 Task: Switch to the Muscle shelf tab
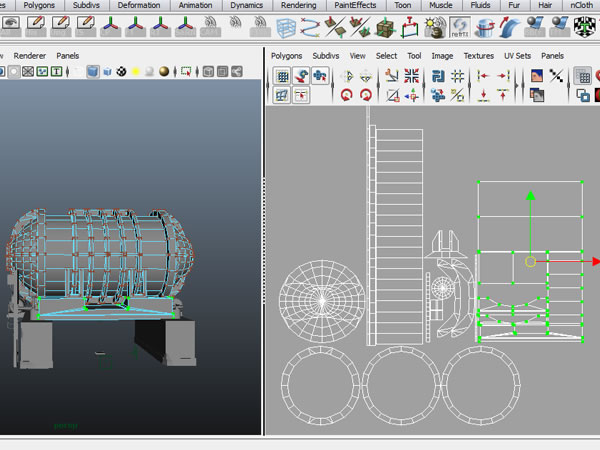coord(441,5)
